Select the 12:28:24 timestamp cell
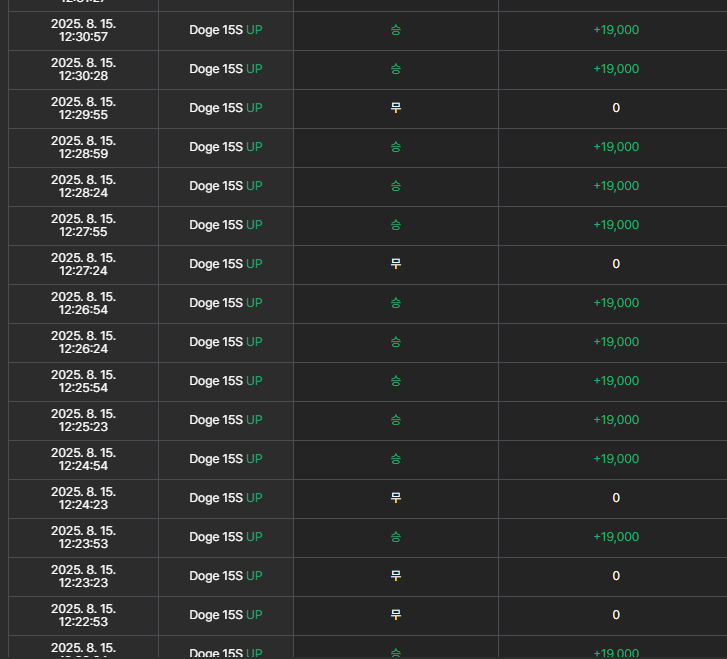Screen dimensions: 727x659 point(83,186)
